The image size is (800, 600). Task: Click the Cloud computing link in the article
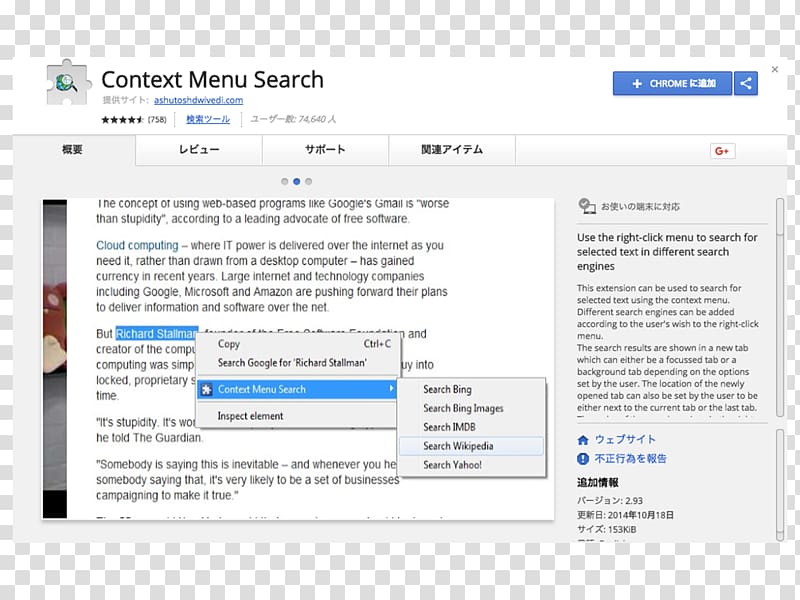pyautogui.click(x=137, y=245)
